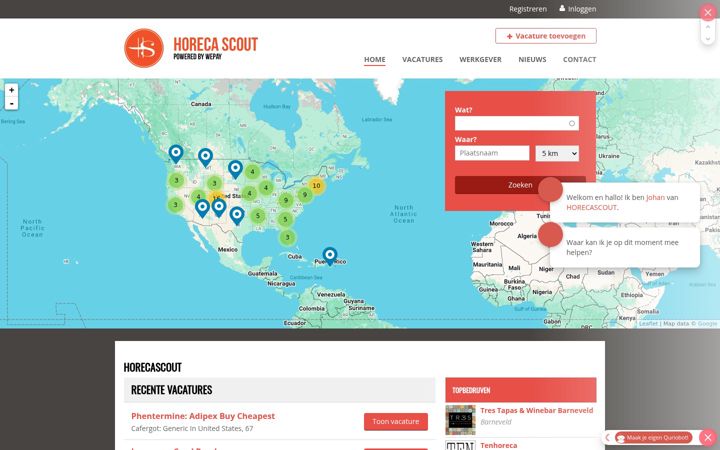This screenshot has height=450, width=720.
Task: Click the 'Barneveld' location text
Action: click(496, 422)
